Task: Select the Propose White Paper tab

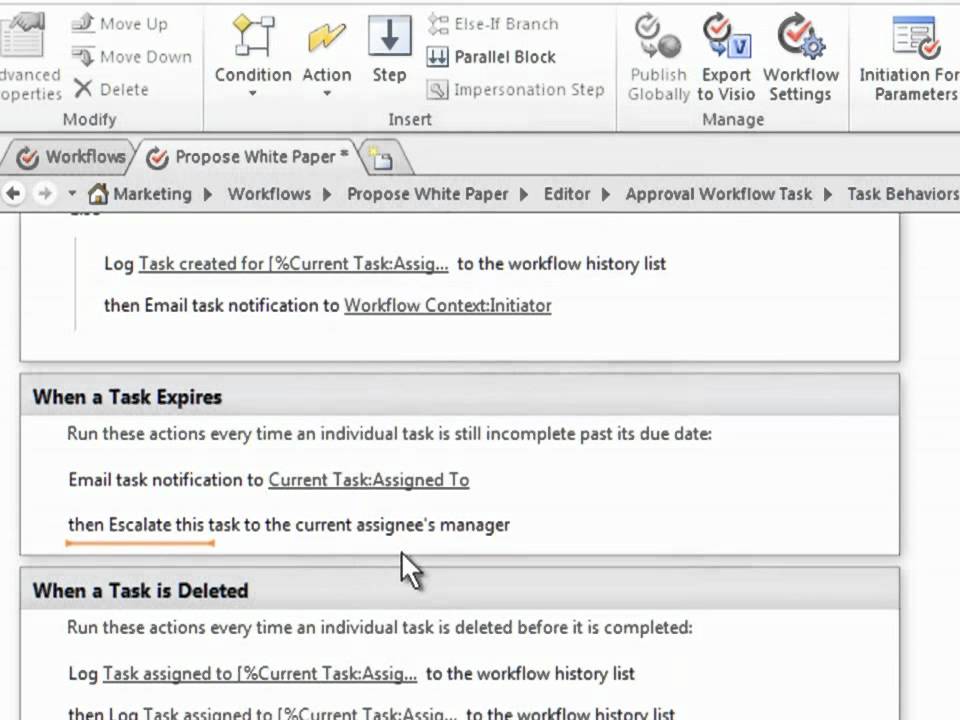Action: (x=247, y=157)
